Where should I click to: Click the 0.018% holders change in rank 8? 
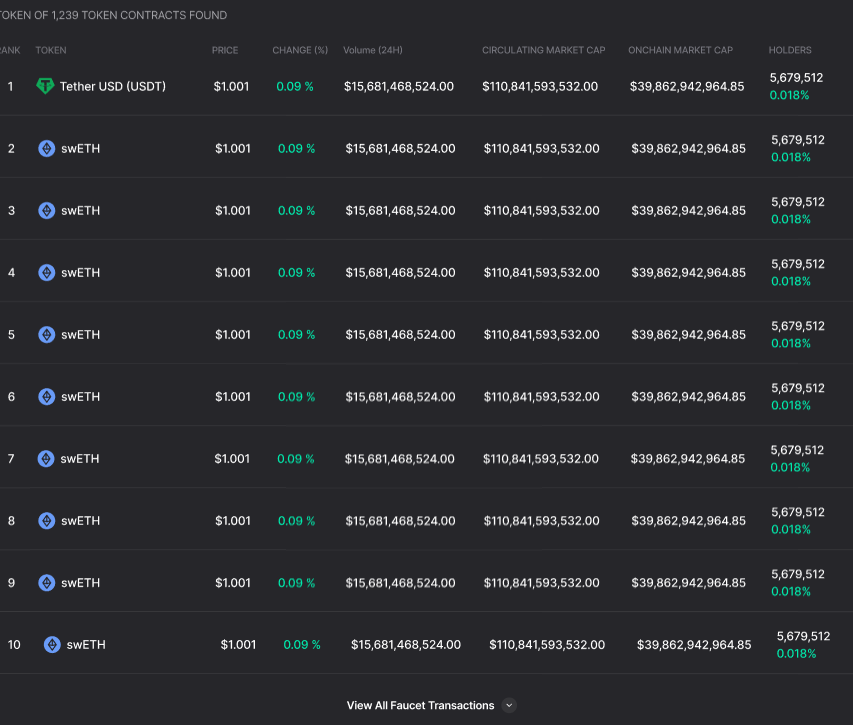[791, 529]
